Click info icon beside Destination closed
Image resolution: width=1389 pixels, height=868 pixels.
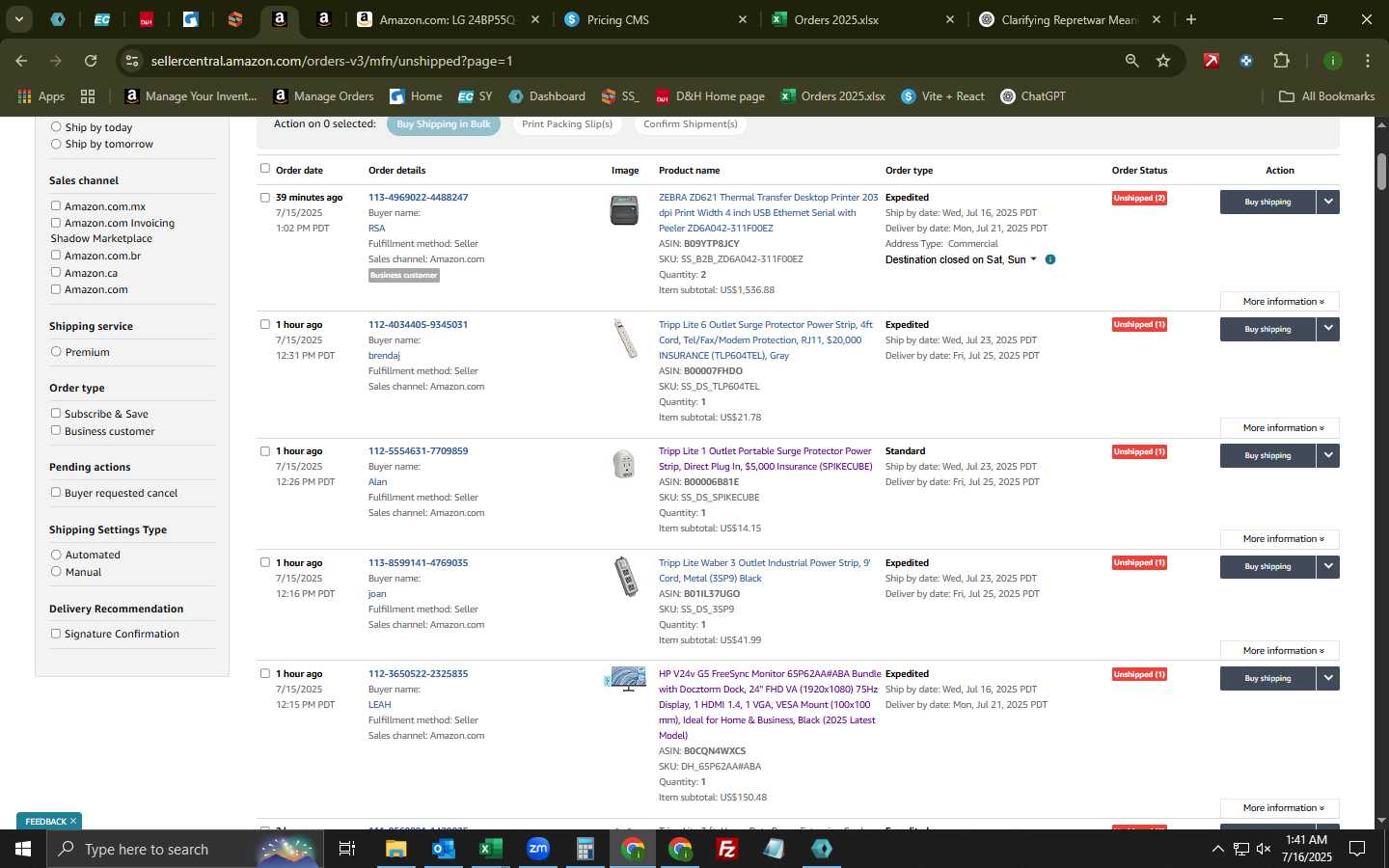[x=1050, y=259]
